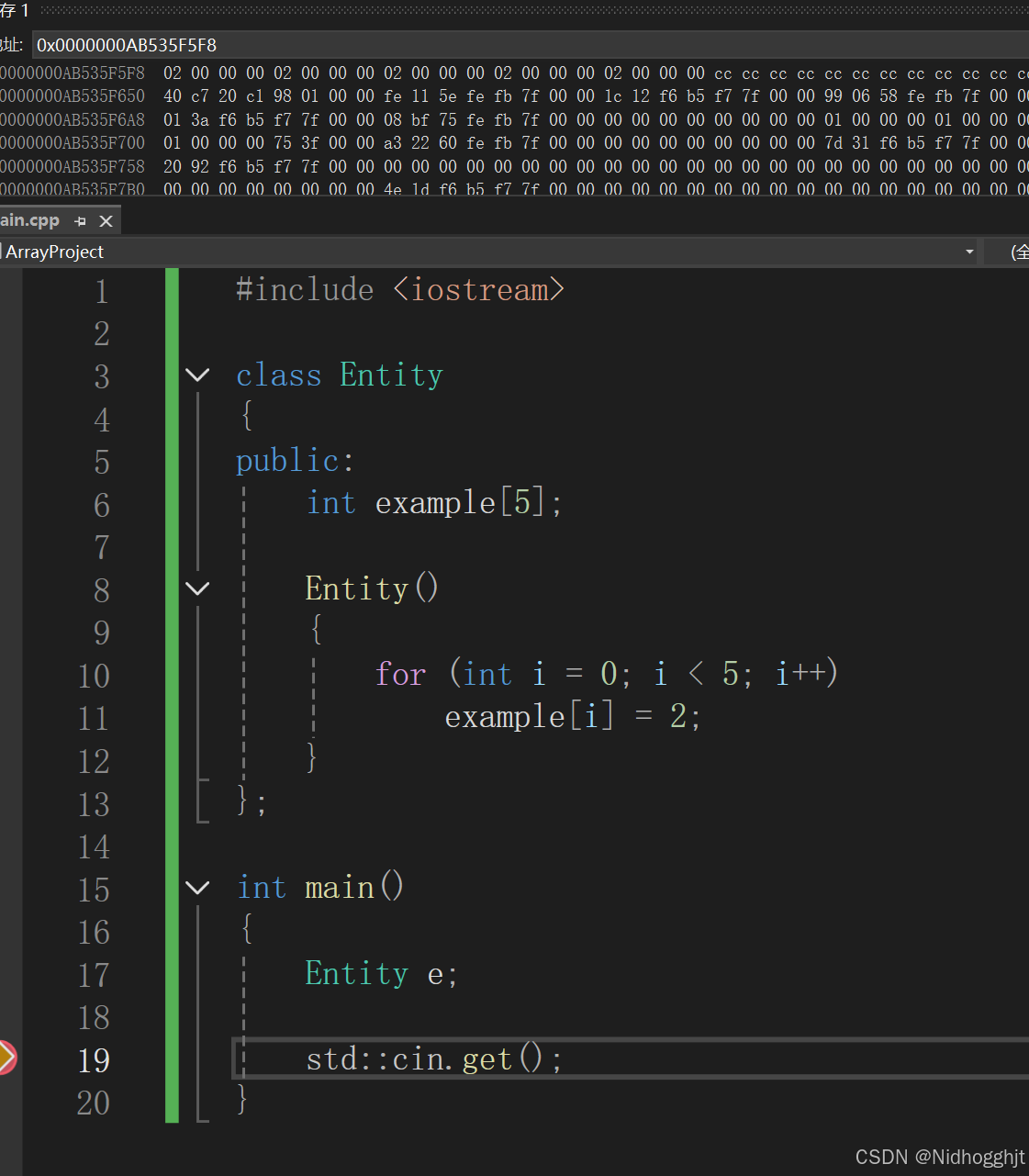Screen dimensions: 1029x1176
Task: Collapse the class Entity block
Action: (x=197, y=375)
